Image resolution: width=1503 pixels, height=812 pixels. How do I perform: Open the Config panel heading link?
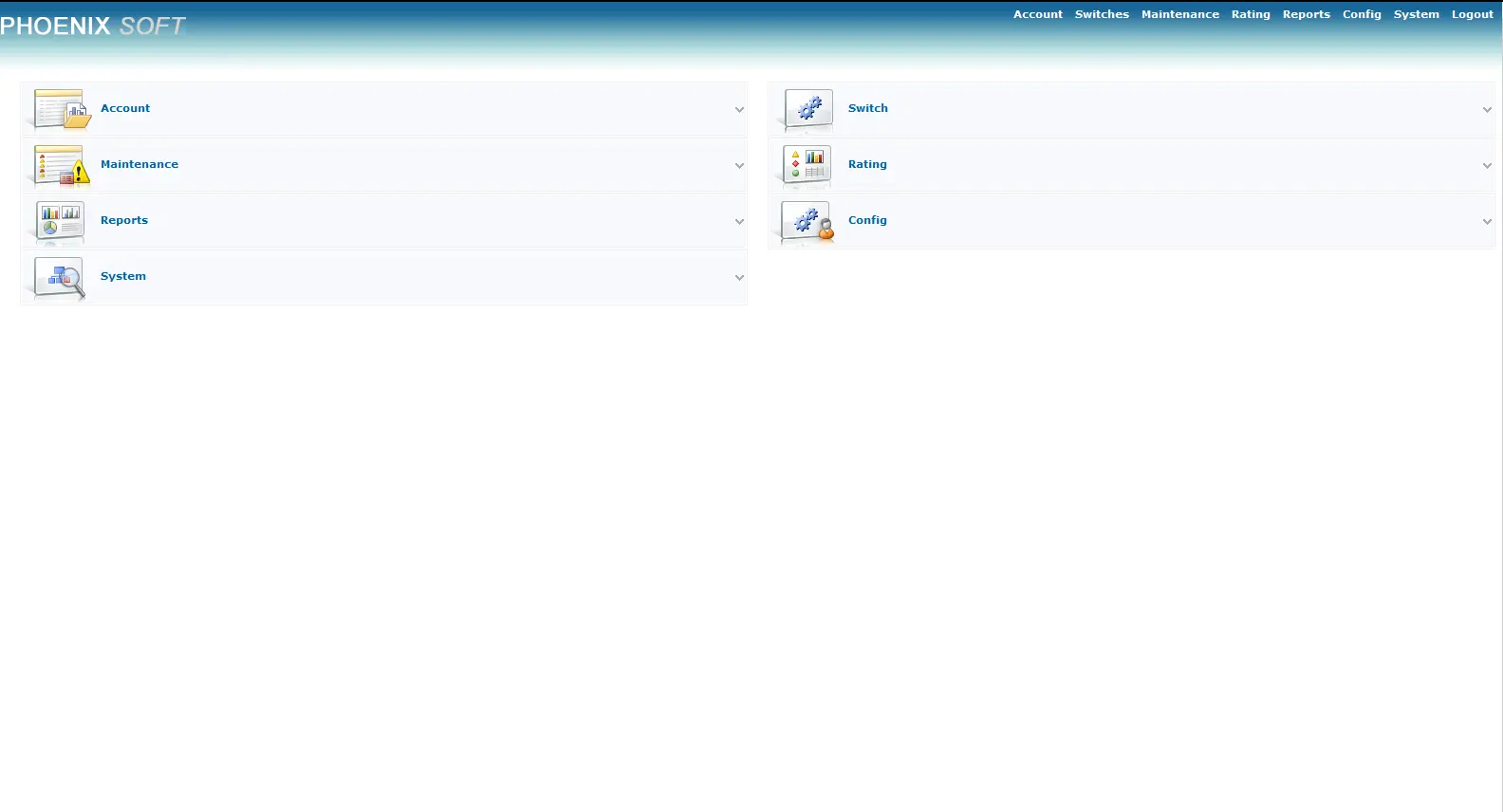pyautogui.click(x=867, y=220)
